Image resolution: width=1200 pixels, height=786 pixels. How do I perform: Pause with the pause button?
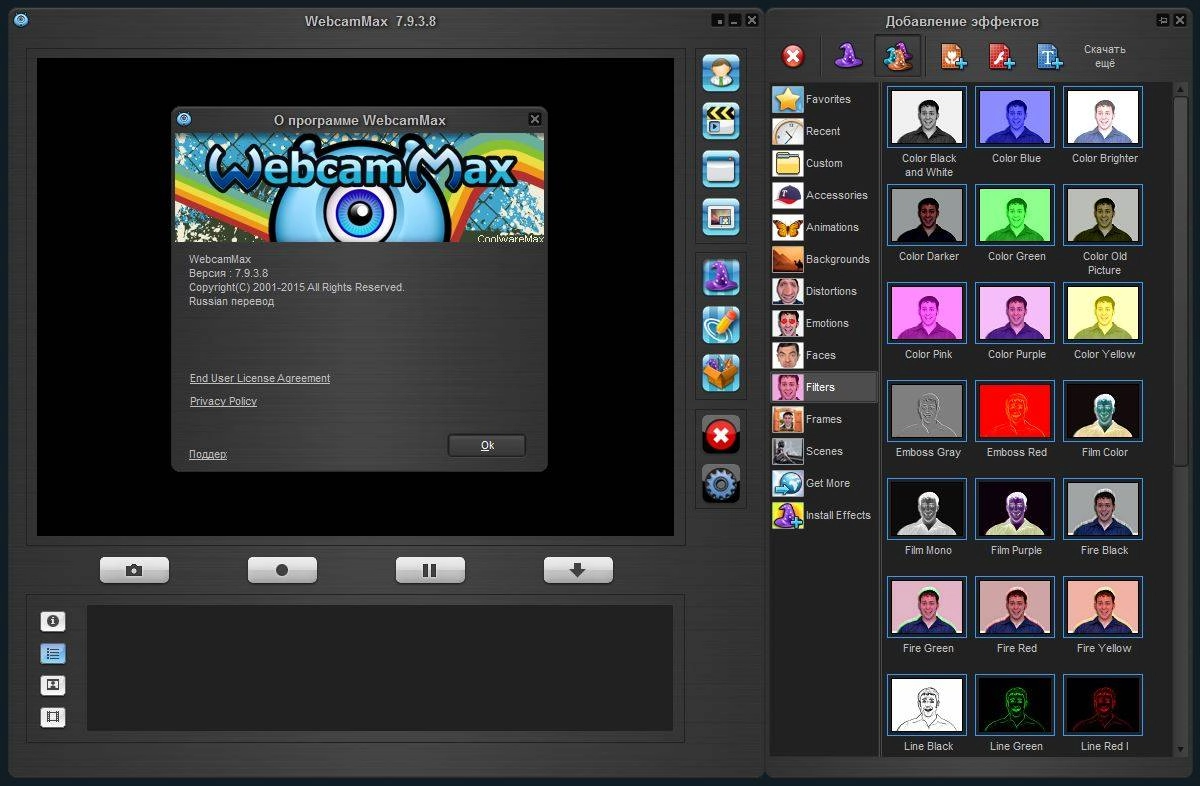[x=430, y=570]
